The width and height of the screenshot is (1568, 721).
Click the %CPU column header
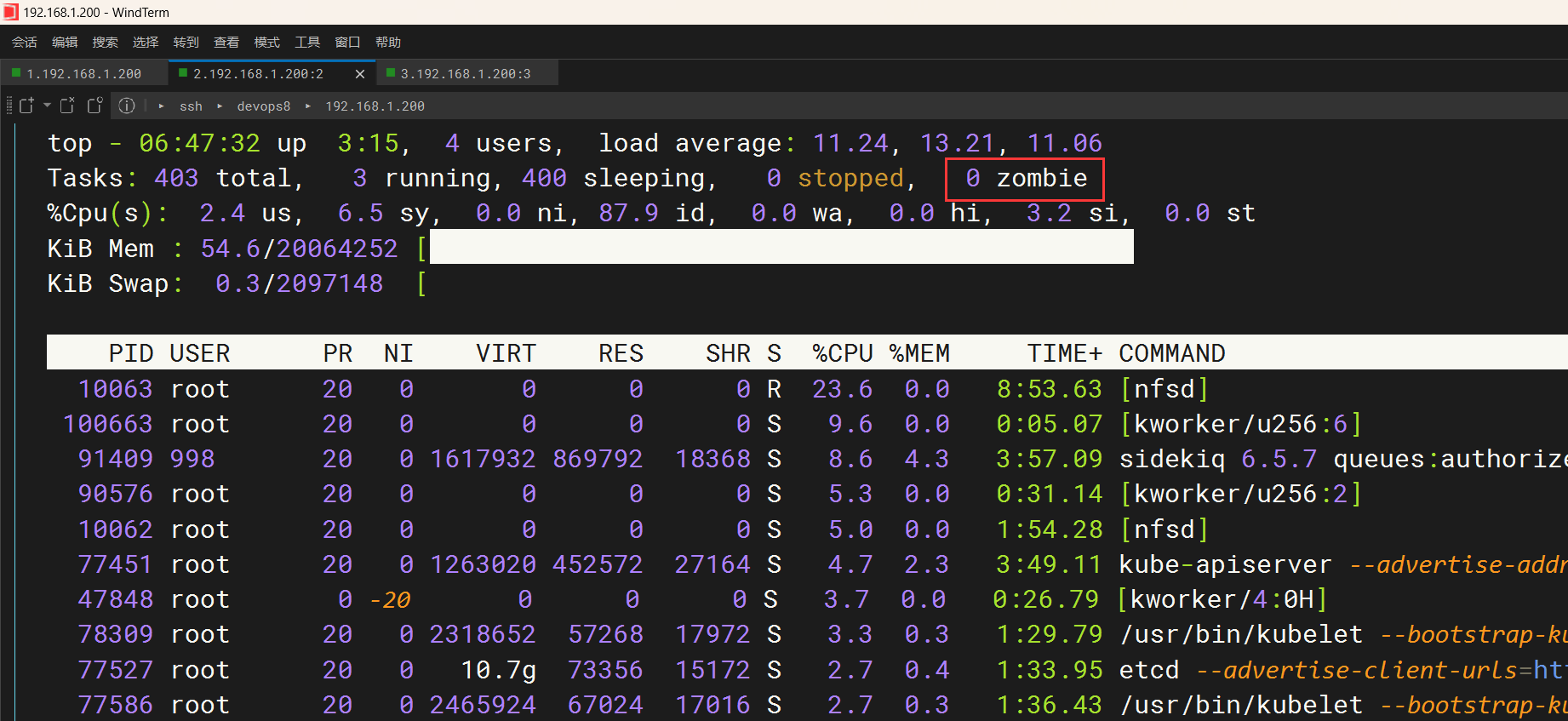click(843, 353)
